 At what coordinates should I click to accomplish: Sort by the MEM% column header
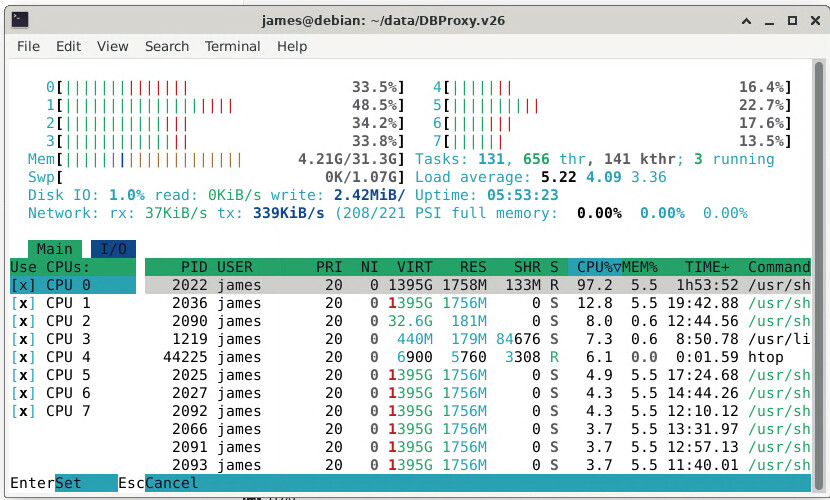click(639, 267)
